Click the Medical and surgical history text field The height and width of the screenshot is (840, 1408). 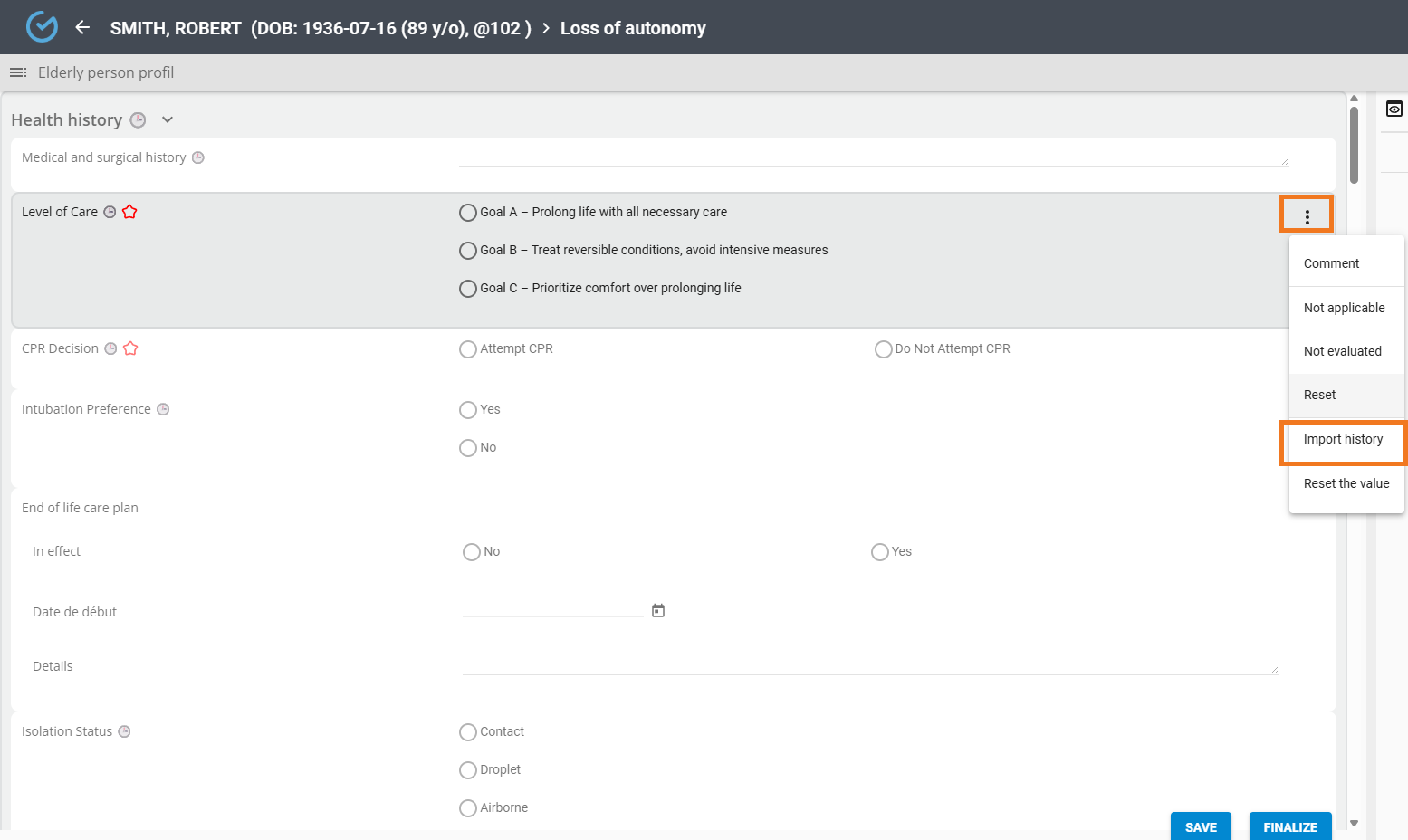[x=873, y=157]
